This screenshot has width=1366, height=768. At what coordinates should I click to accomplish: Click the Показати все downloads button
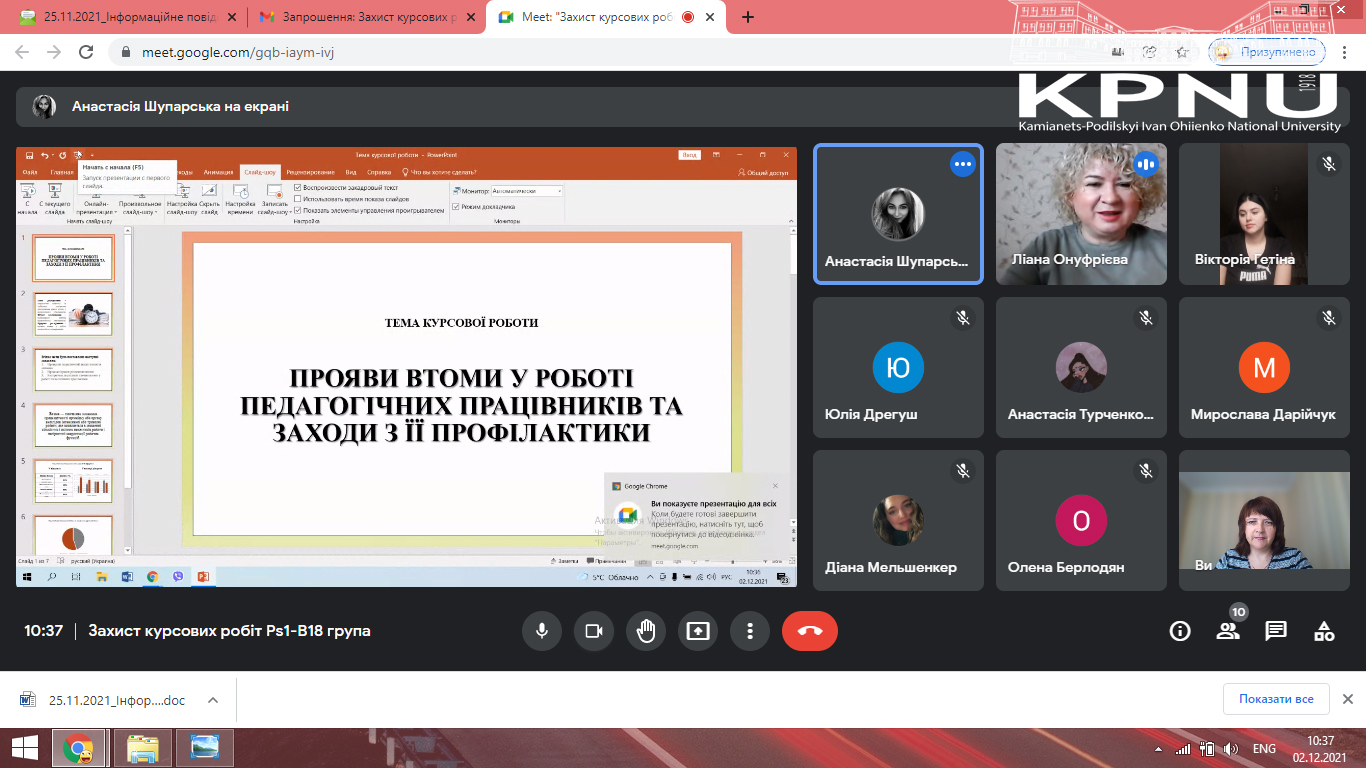point(1276,699)
